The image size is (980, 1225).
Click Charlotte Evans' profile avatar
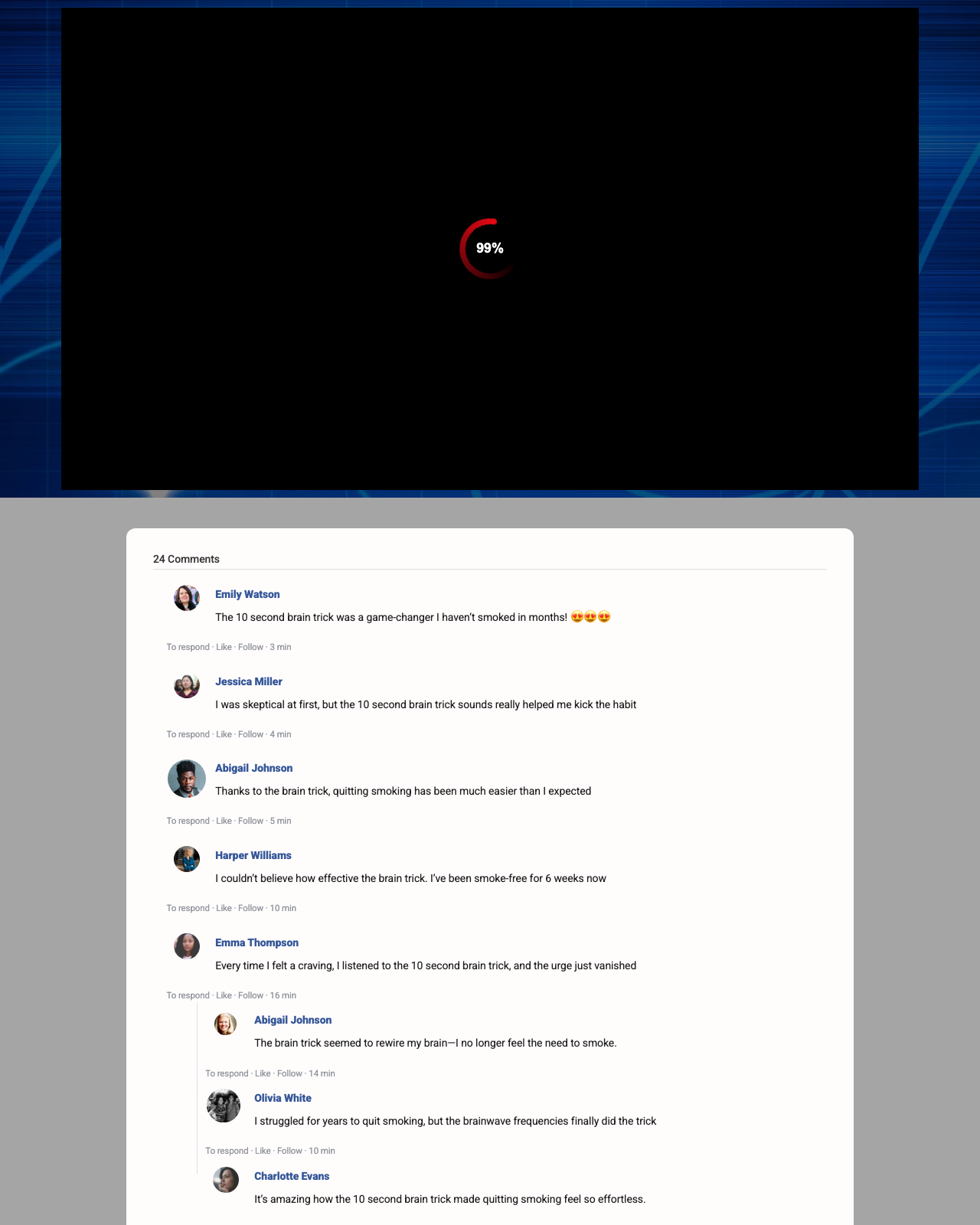pos(226,1180)
